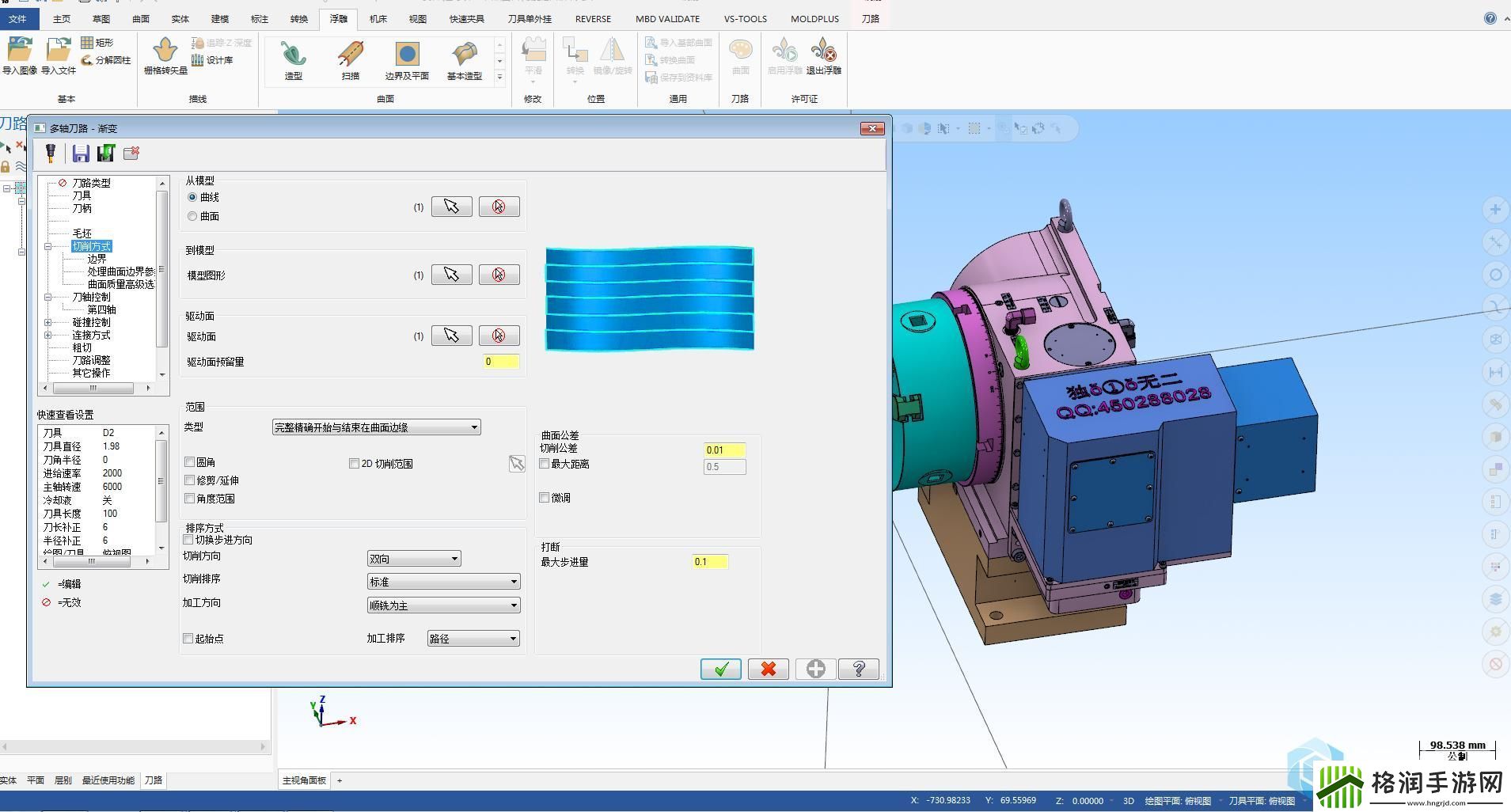Click the green checkmark OK button
The height and width of the screenshot is (812, 1511).
click(720, 670)
